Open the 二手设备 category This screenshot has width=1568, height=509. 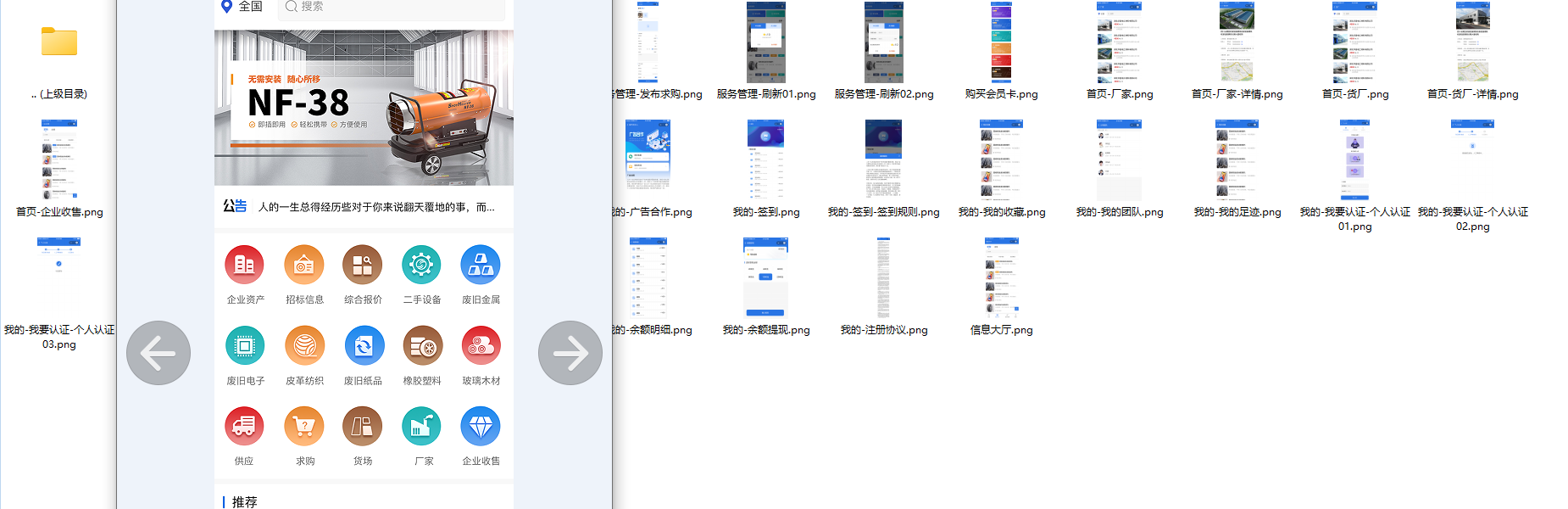[421, 266]
